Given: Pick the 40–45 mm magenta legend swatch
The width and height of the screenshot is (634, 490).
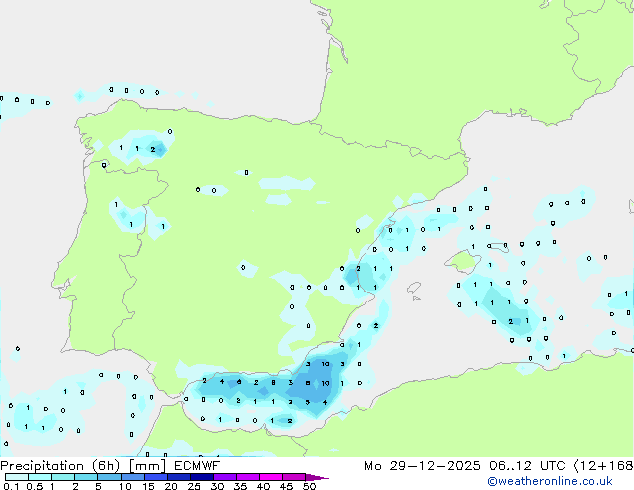Looking at the screenshot, I should [271, 477].
